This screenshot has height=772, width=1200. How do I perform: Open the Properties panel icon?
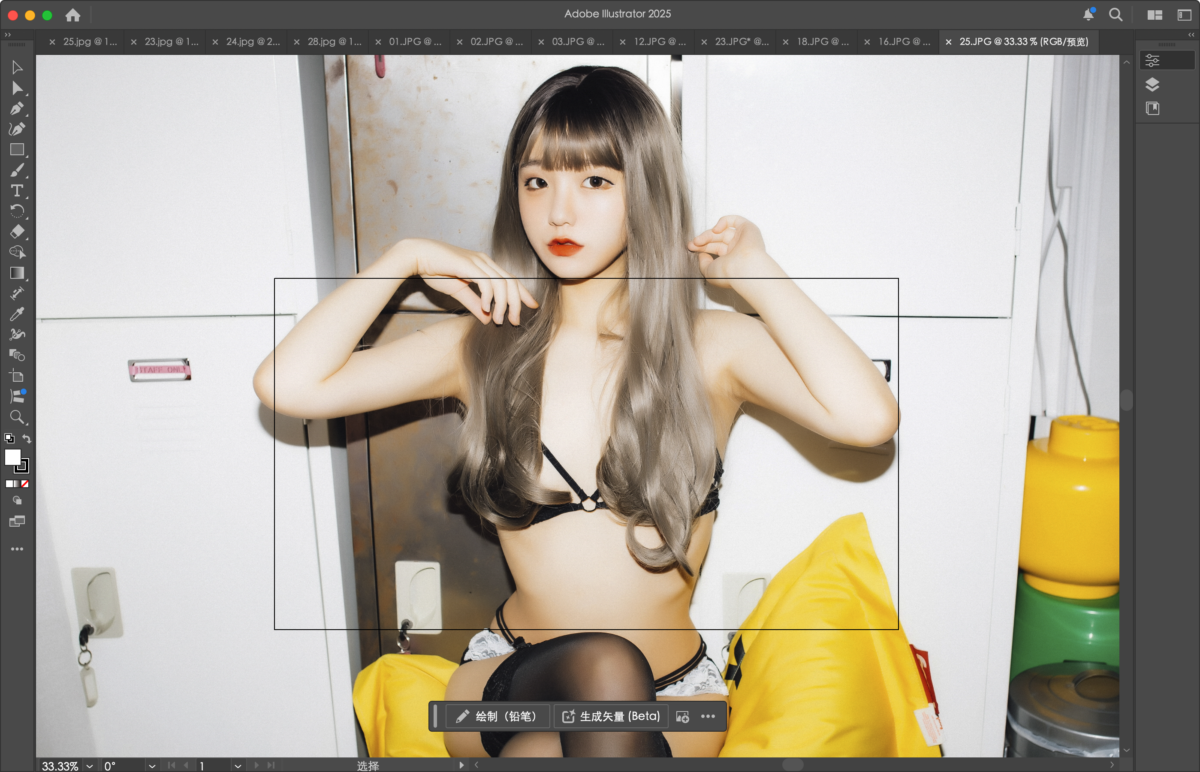point(1152,61)
